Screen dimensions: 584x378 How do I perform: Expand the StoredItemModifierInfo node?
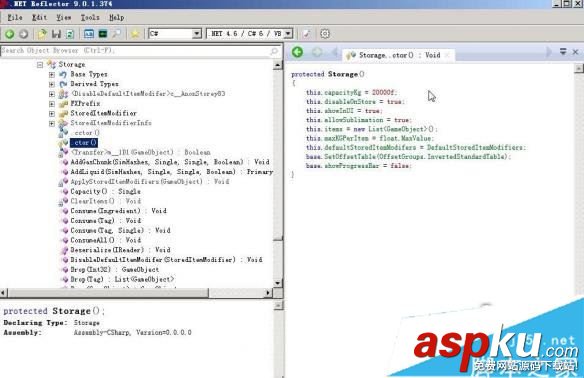(52, 123)
